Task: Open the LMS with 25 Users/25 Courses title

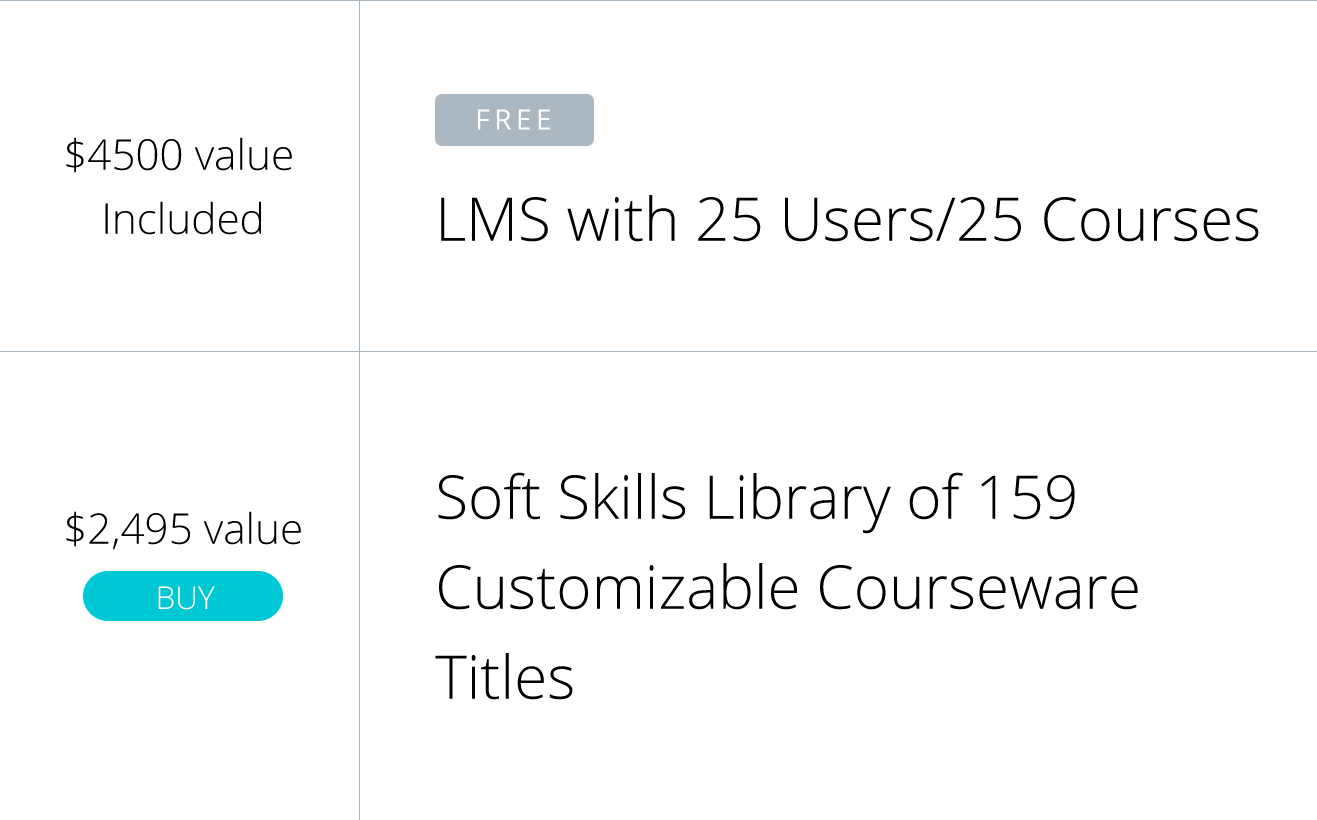Action: click(847, 221)
